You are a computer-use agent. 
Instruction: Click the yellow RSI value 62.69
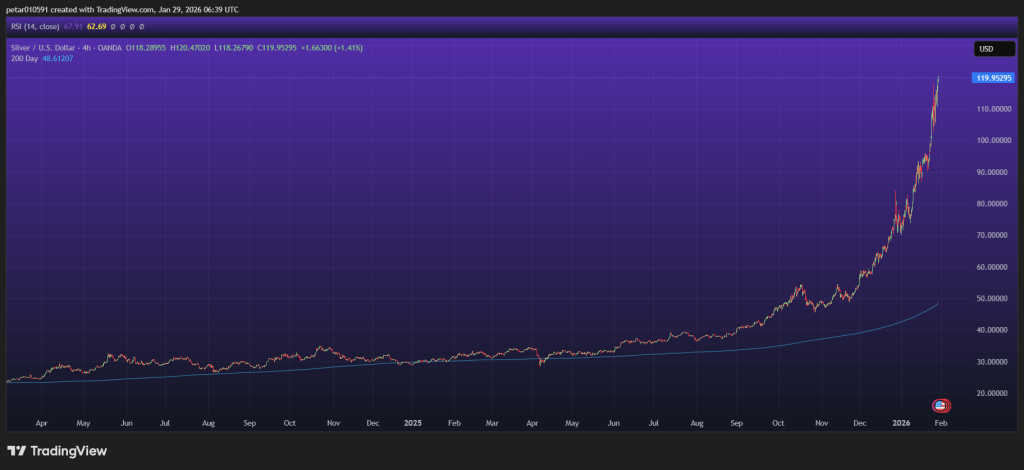[x=98, y=25]
